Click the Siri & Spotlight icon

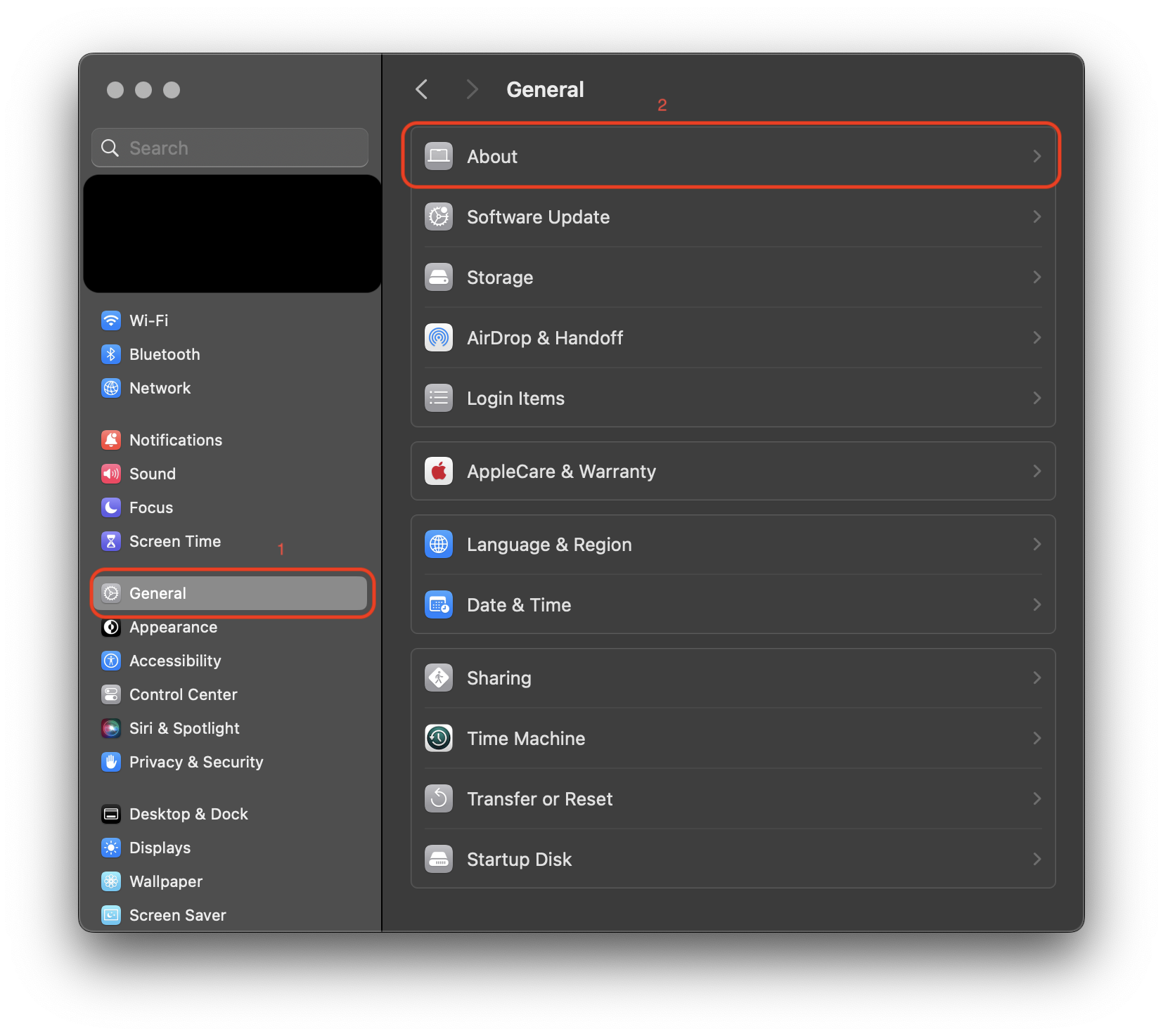point(111,728)
